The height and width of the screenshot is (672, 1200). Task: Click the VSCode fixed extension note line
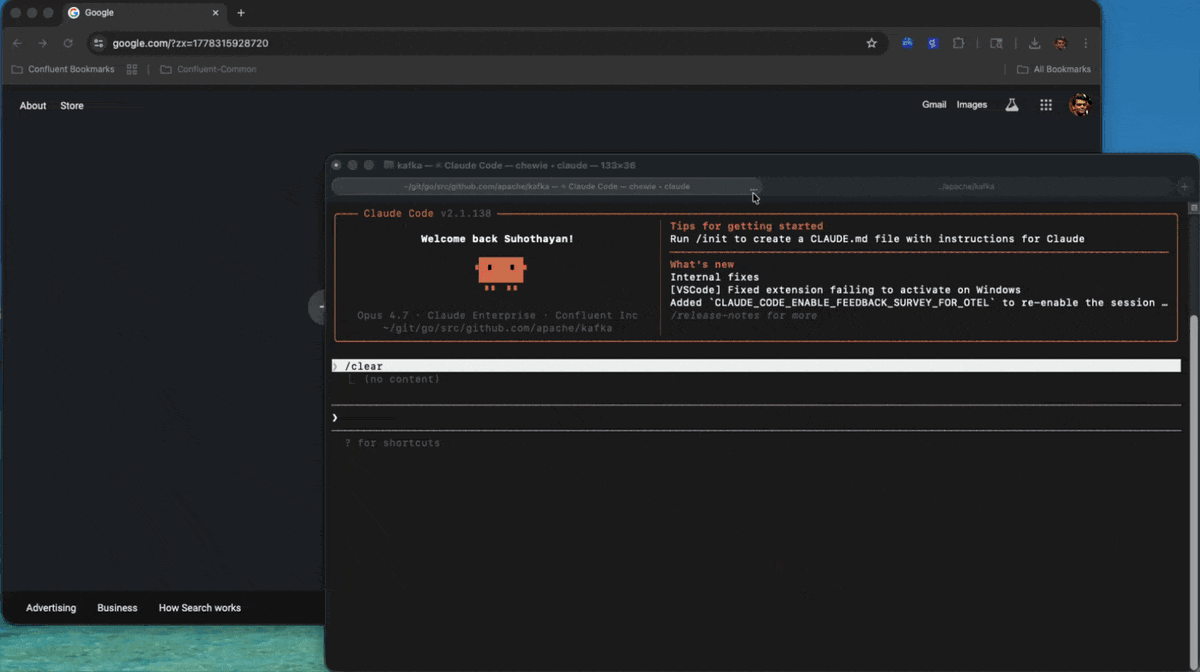point(845,290)
